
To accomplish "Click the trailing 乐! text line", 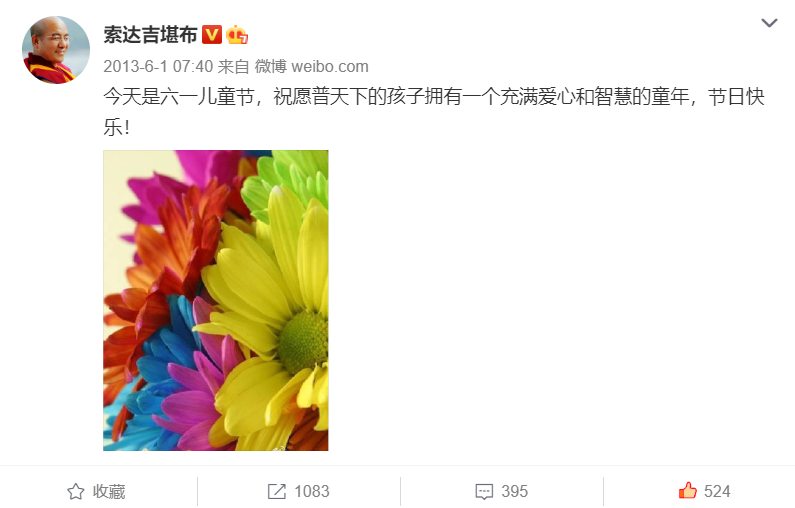I will (x=117, y=127).
